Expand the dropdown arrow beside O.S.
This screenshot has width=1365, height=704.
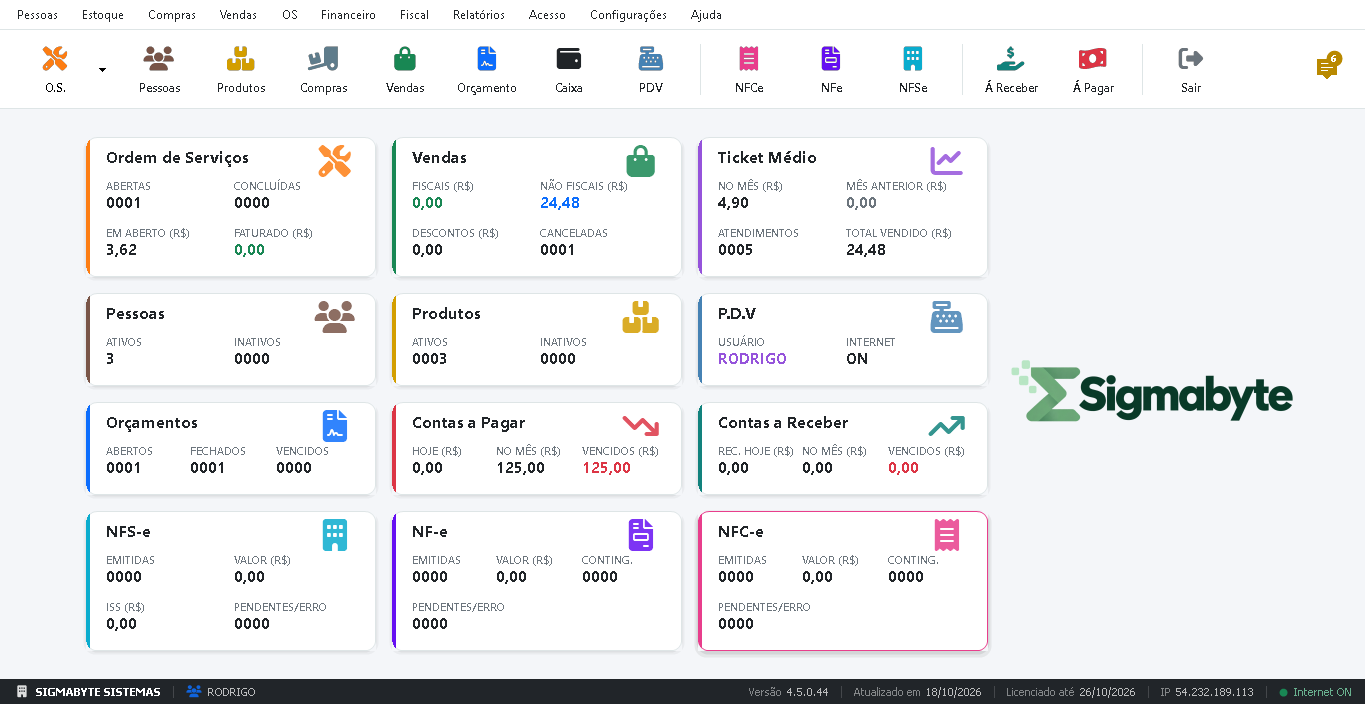[102, 70]
